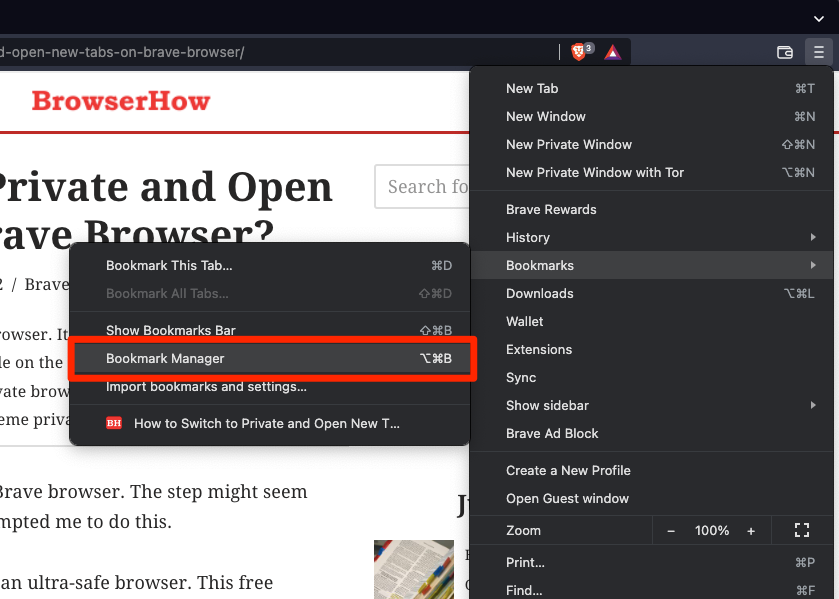This screenshot has height=599, width=839.
Task: Expand the History submenu
Action: pyautogui.click(x=528, y=237)
